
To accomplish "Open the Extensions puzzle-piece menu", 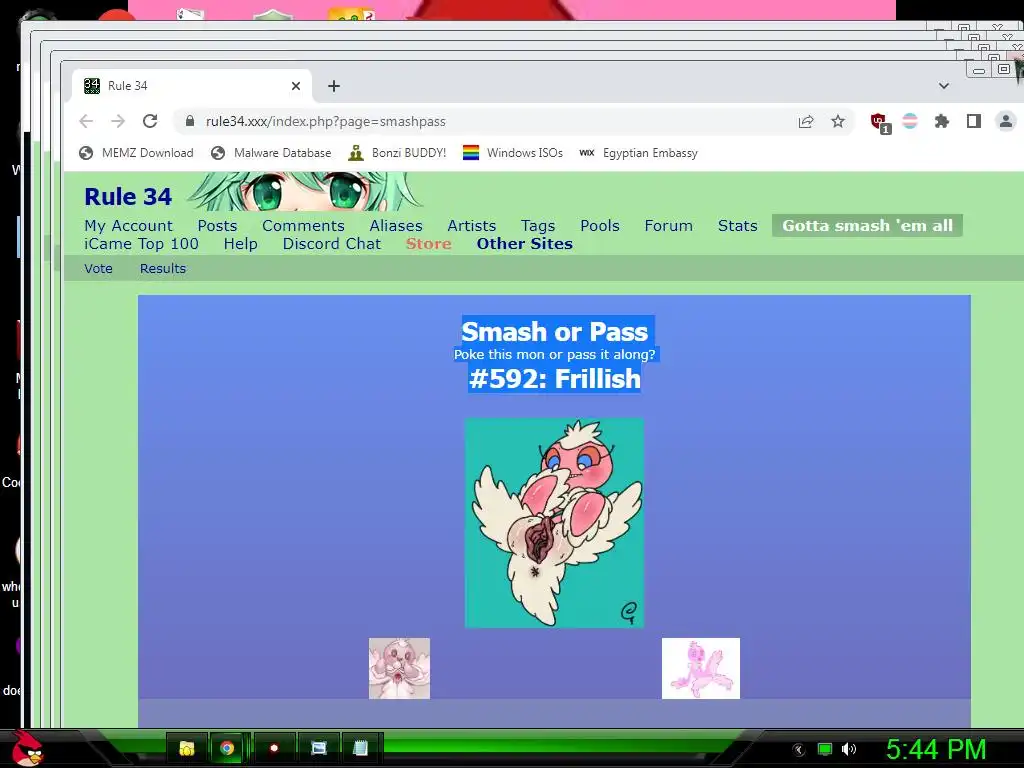I will [x=942, y=121].
